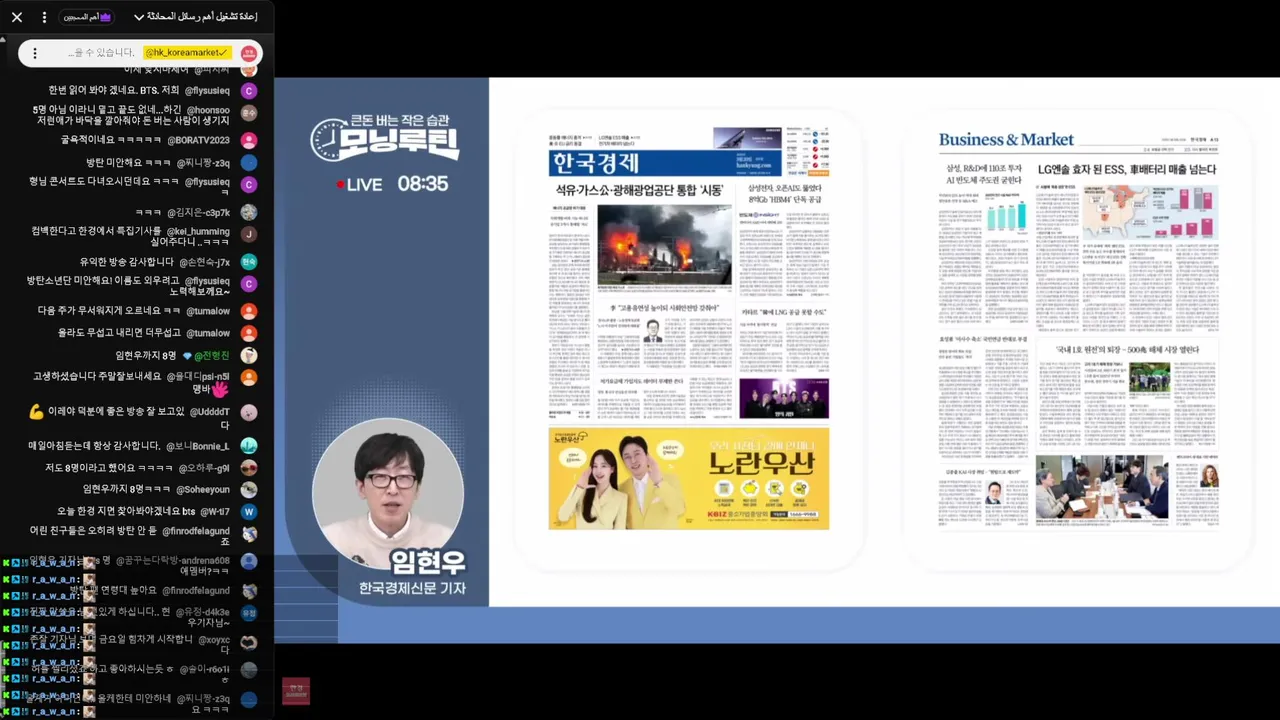Click the avatar beside '한번 읽어 봐야 겠네요. BTS. 저희'
Image resolution: width=1280 pixels, height=720 pixels.
[x=249, y=91]
